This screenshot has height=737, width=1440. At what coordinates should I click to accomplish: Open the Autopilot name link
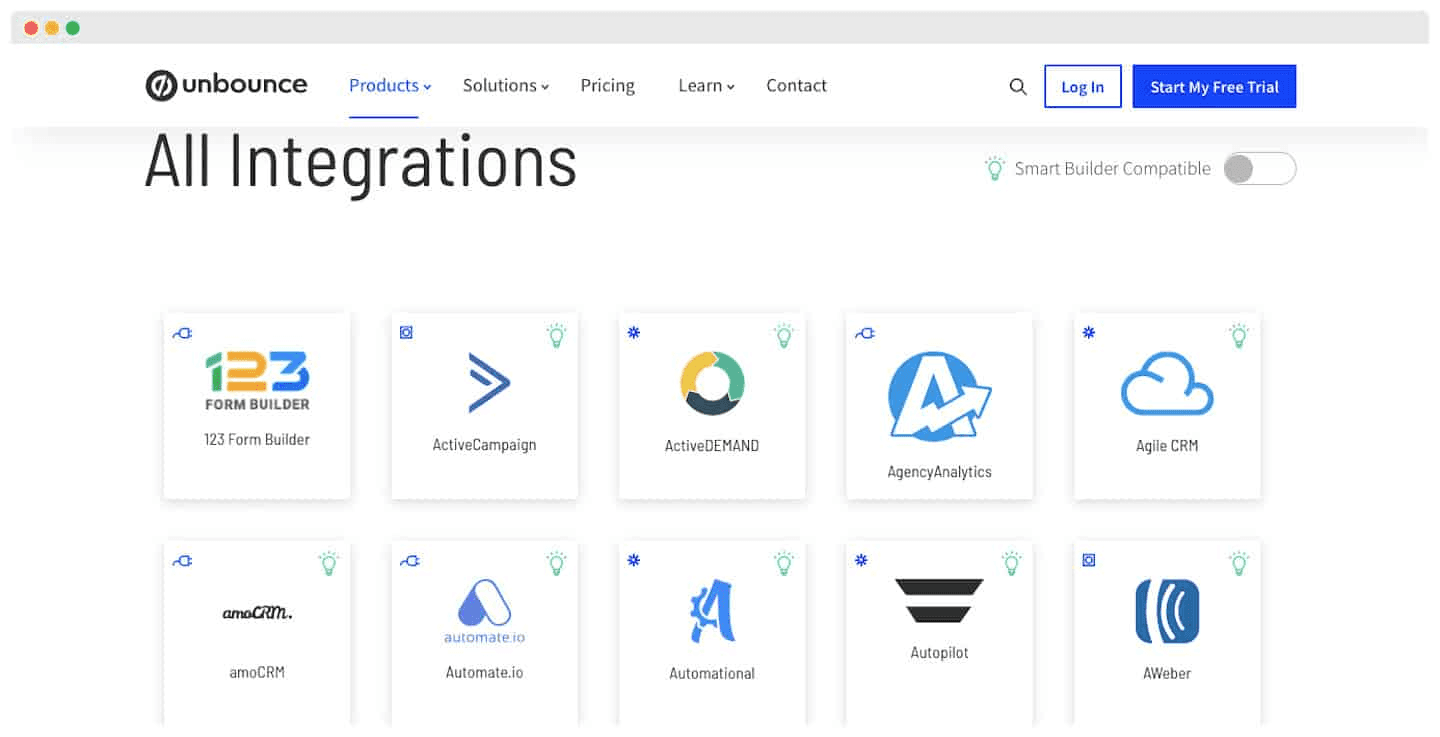point(939,653)
